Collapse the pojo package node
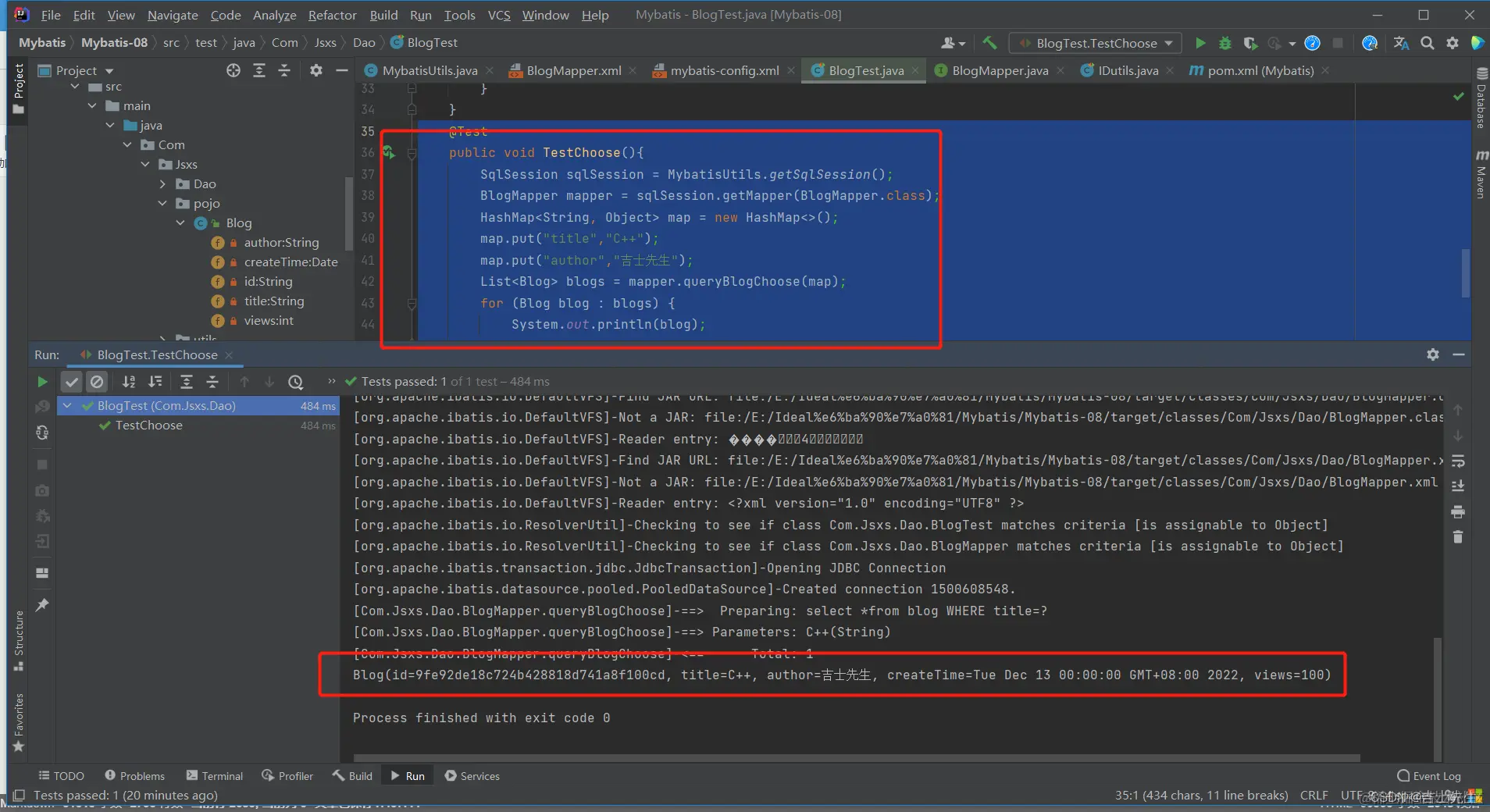 [x=162, y=204]
